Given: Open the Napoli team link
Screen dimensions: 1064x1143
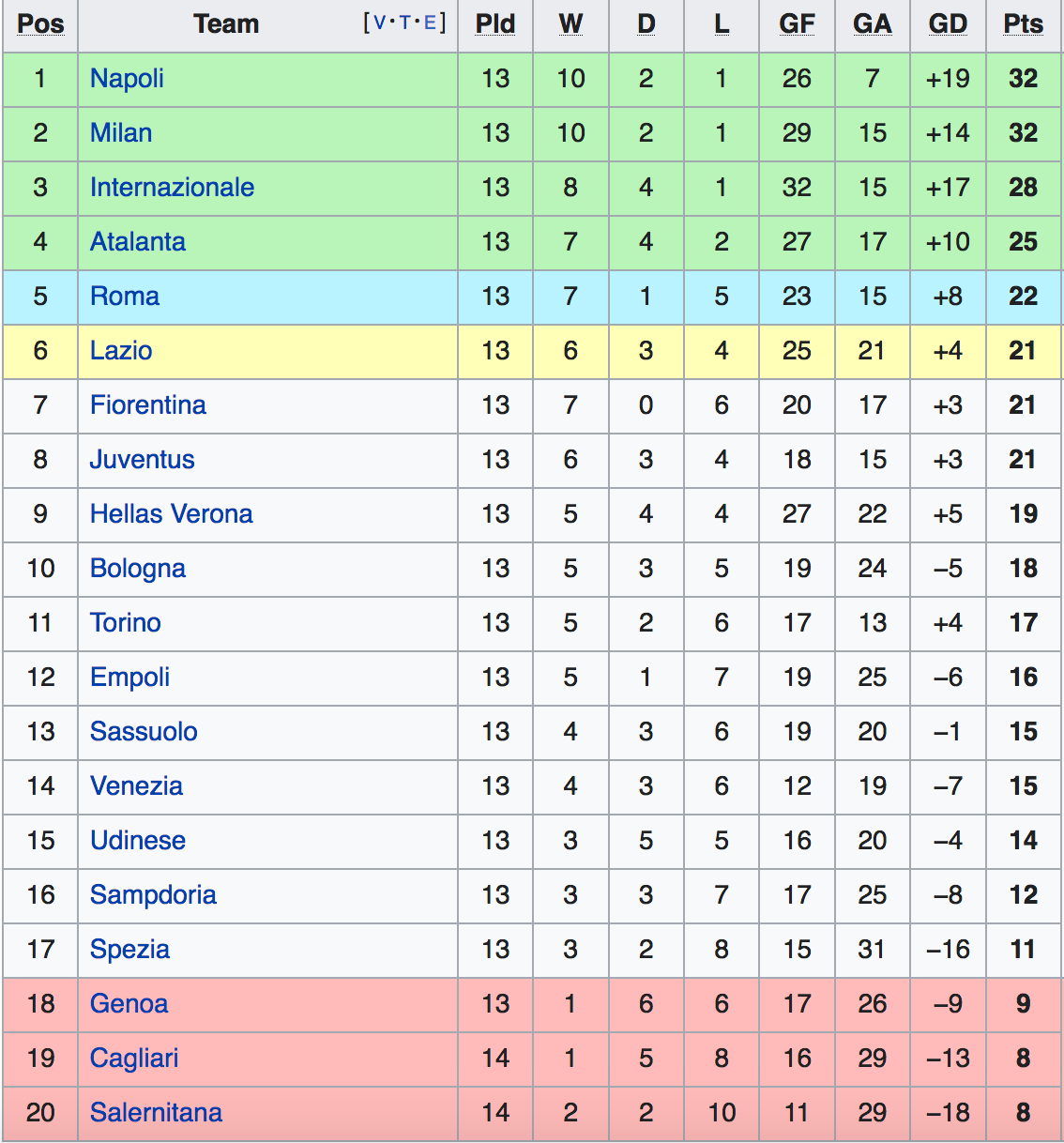Looking at the screenshot, I should (127, 79).
